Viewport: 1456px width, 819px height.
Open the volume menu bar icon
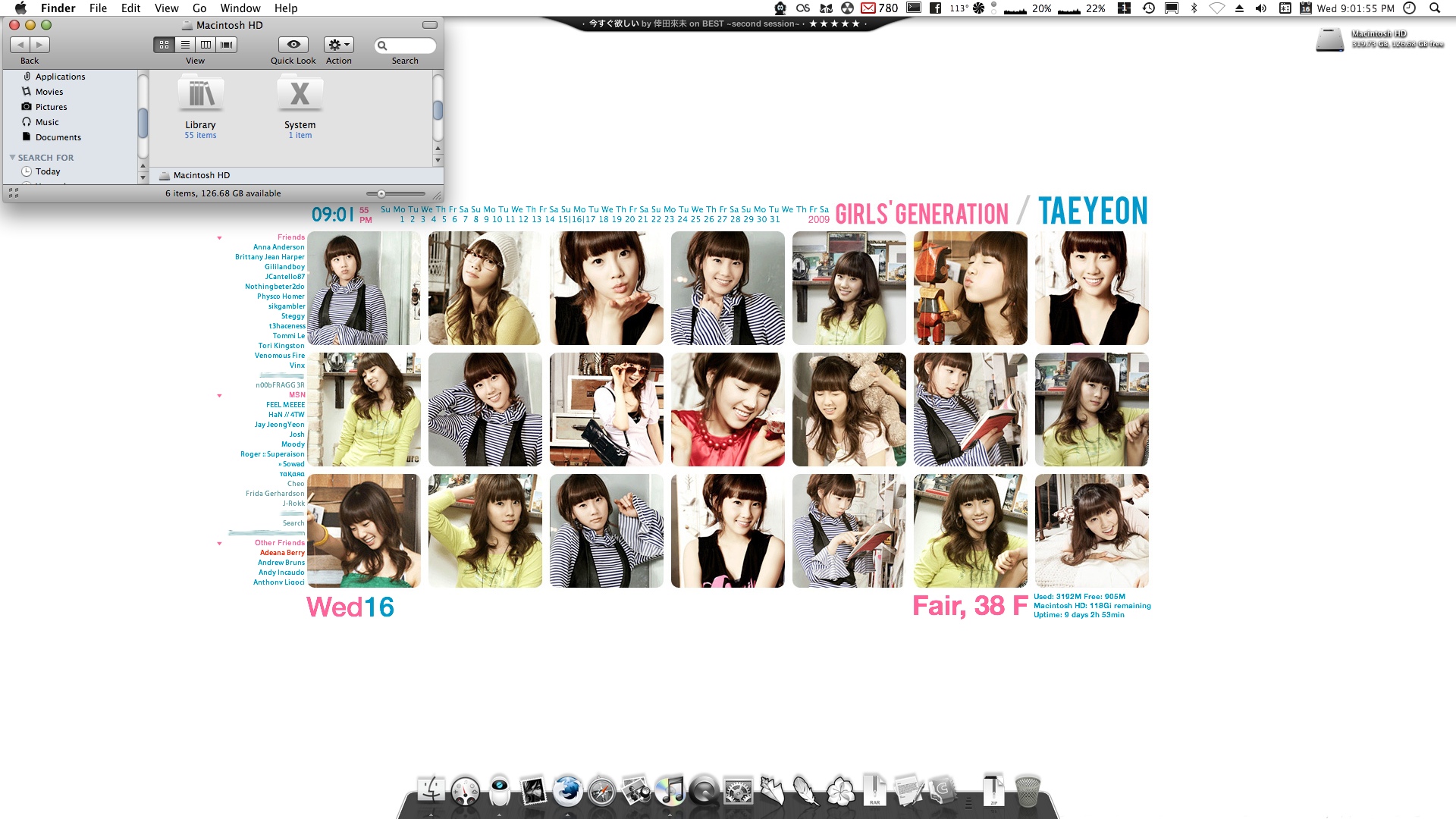pos(1260,8)
